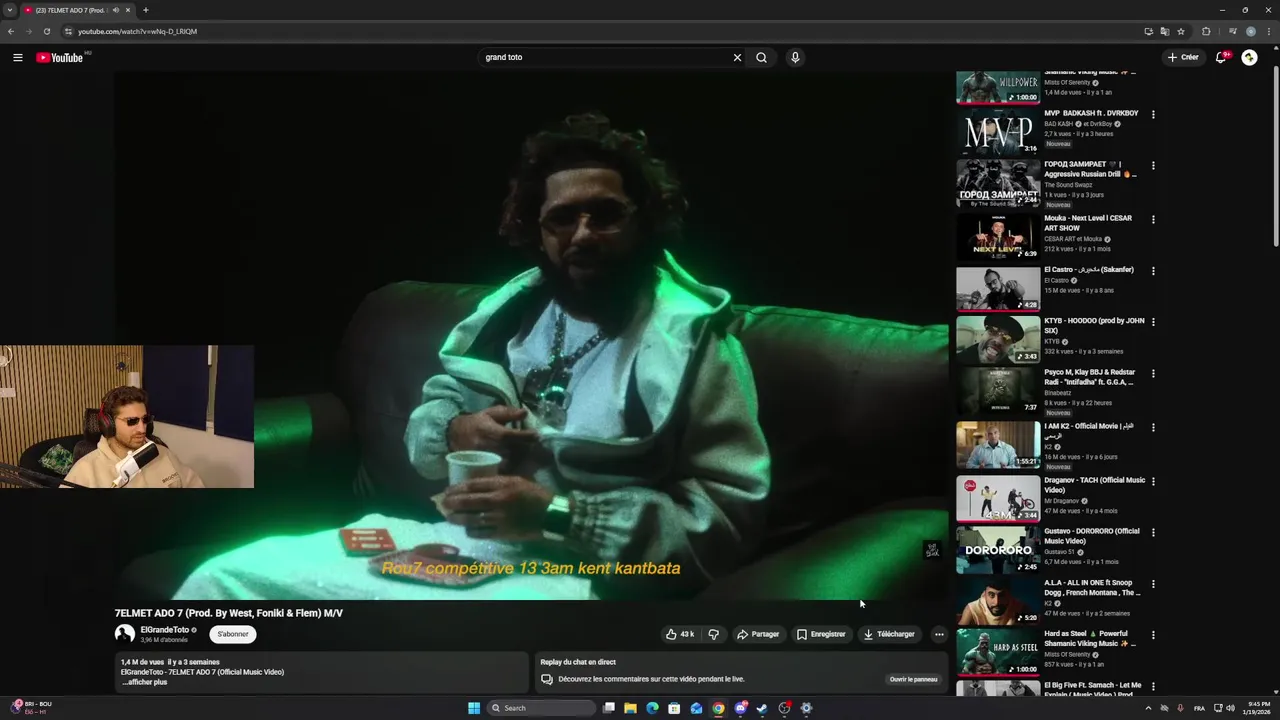The height and width of the screenshot is (720, 1280).
Task: Expand description with '...afficher plus'
Action: click(144, 682)
